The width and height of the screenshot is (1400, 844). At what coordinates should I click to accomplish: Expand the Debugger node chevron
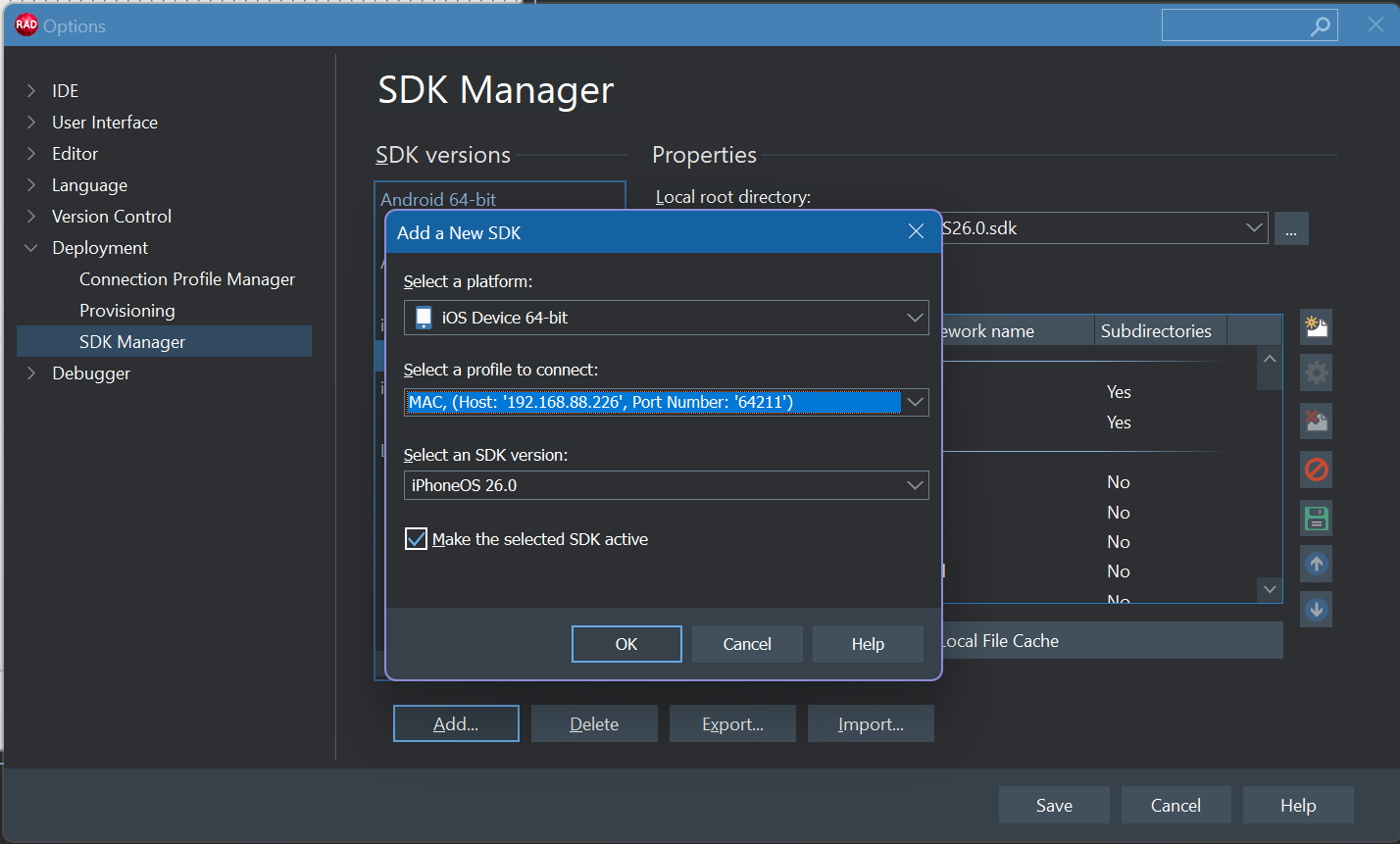[x=31, y=373]
